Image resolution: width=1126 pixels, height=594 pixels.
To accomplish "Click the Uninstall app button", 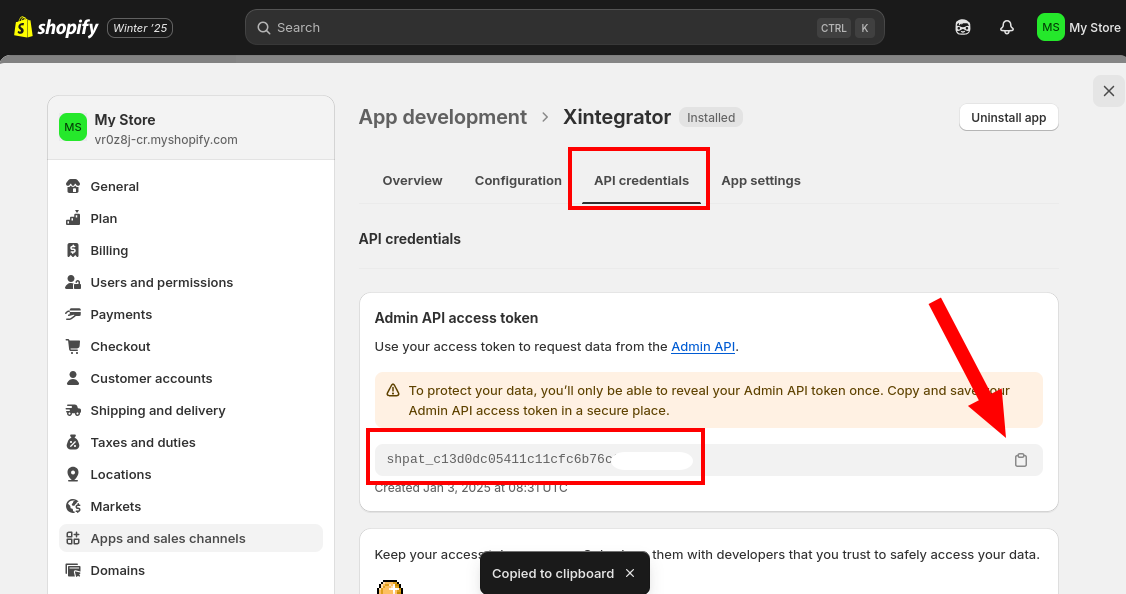I will tap(1008, 117).
